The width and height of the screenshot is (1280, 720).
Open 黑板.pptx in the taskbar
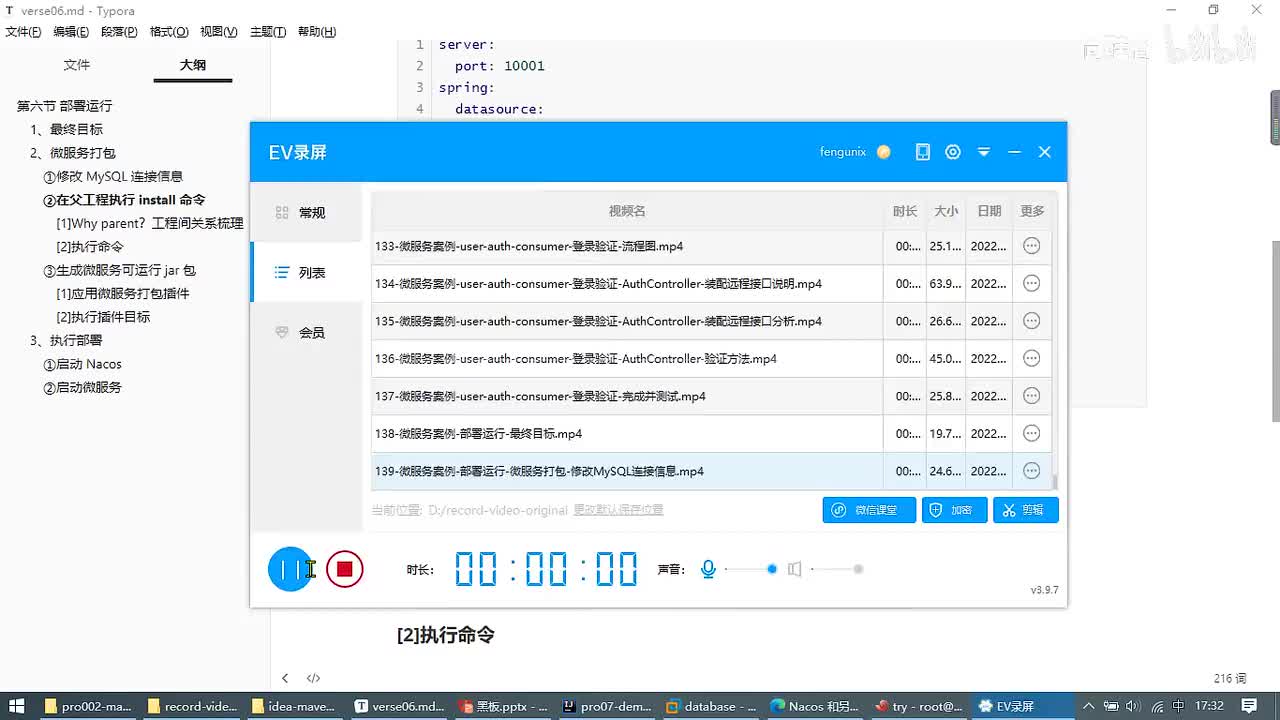(x=503, y=706)
